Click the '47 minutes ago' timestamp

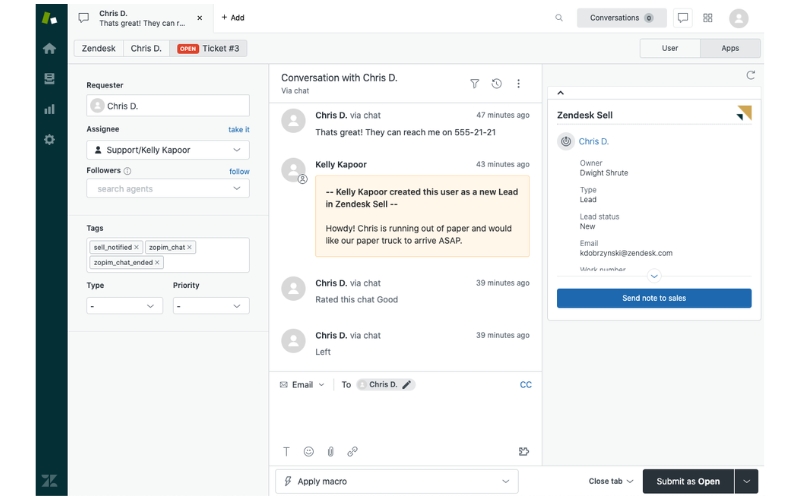(503, 115)
